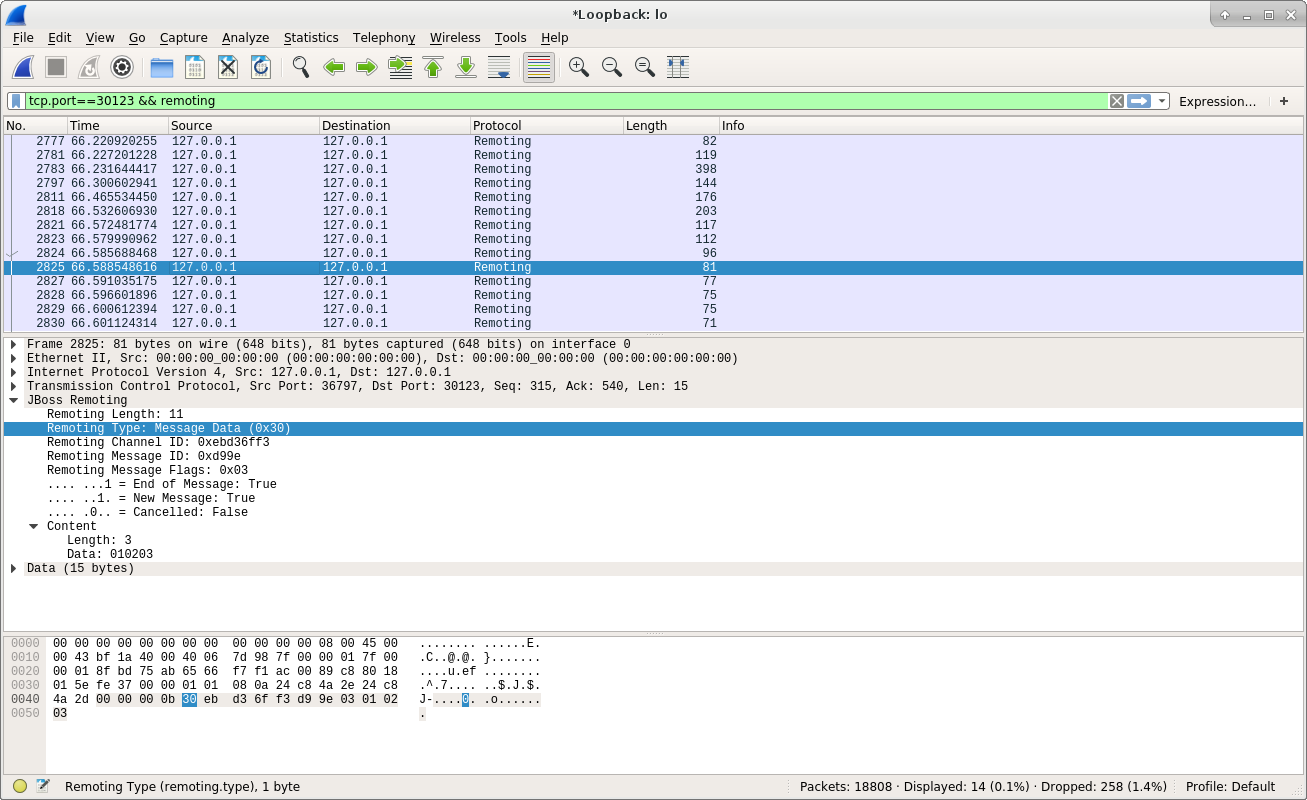Expand the Ethernet II tree node
The width and height of the screenshot is (1307, 800).
14,359
